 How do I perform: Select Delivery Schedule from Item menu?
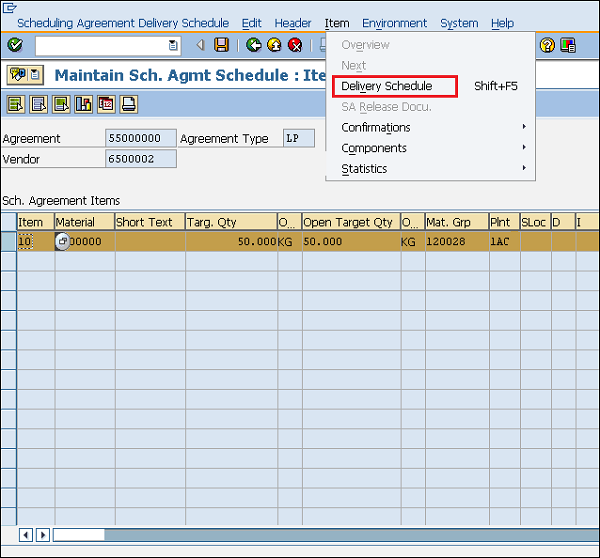pos(387,87)
